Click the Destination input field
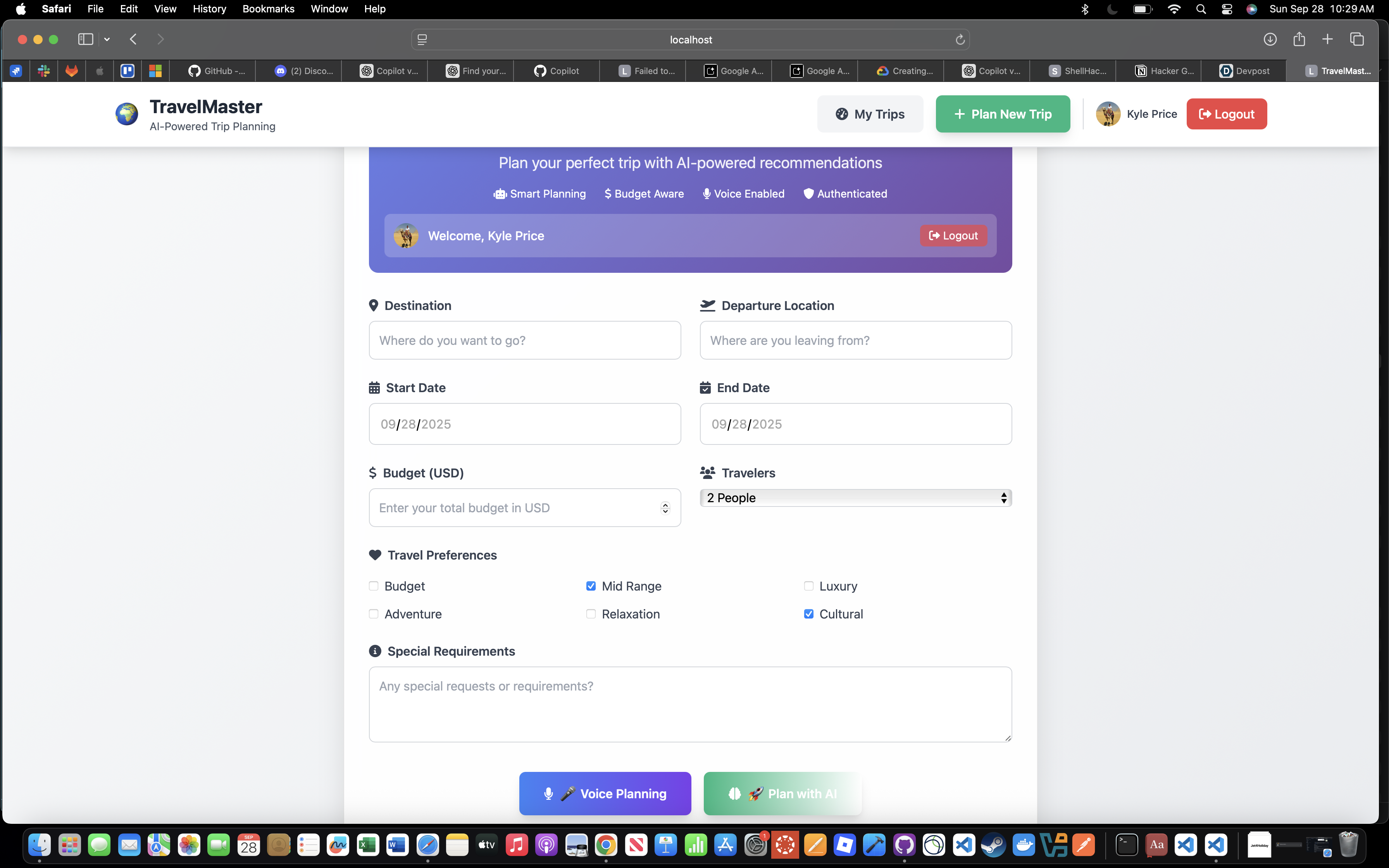Screen dimensions: 1389x868 tap(525, 341)
